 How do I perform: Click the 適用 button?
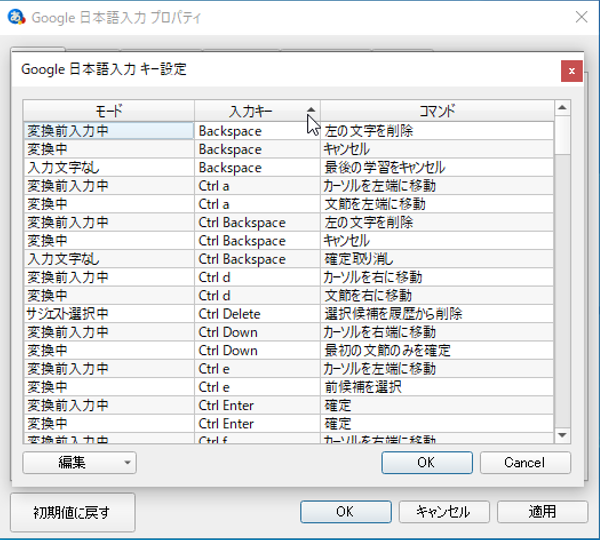pos(542,511)
